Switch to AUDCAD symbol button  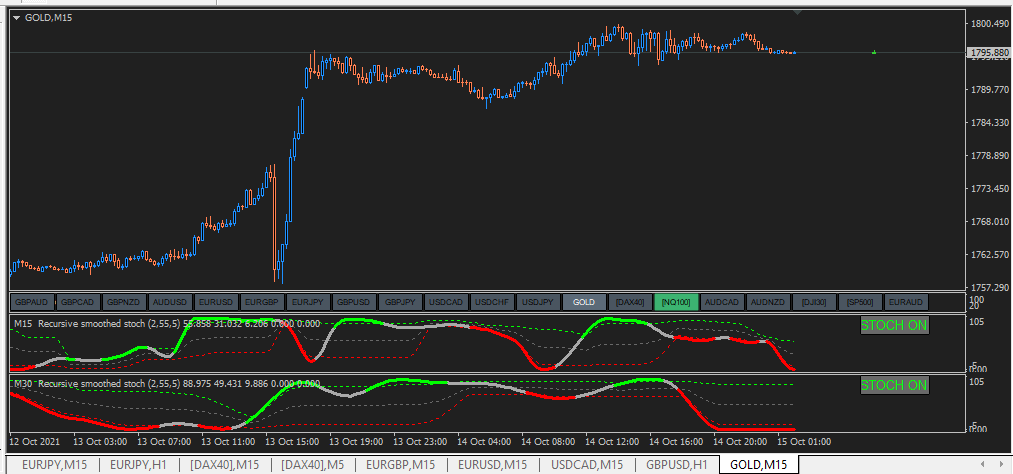(x=722, y=302)
